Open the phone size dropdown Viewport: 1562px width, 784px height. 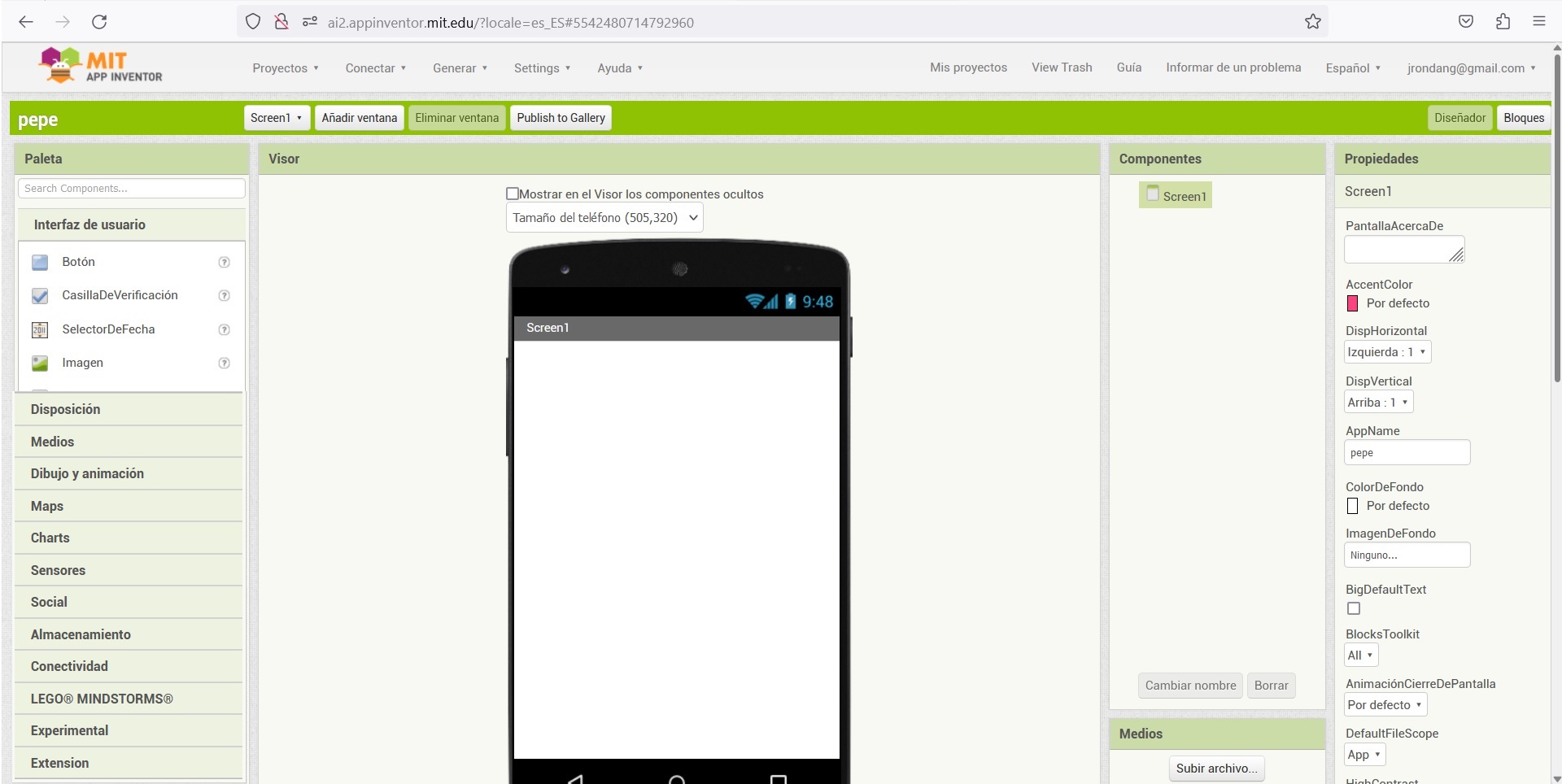click(604, 218)
